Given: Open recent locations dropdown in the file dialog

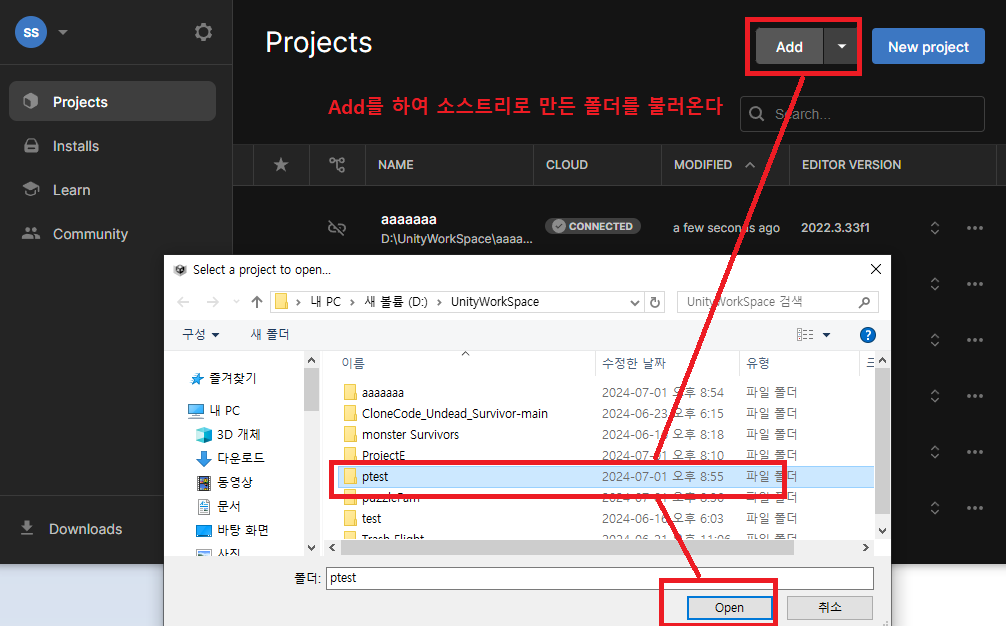Looking at the screenshot, I should (236, 301).
